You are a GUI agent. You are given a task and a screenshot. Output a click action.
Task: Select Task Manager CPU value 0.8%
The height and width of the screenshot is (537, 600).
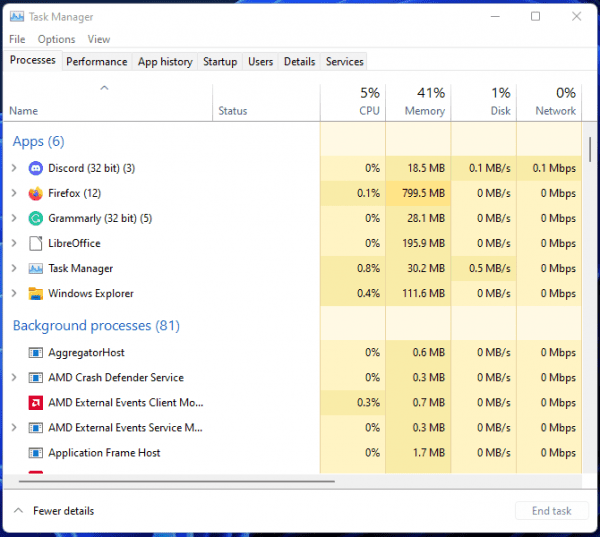point(368,269)
